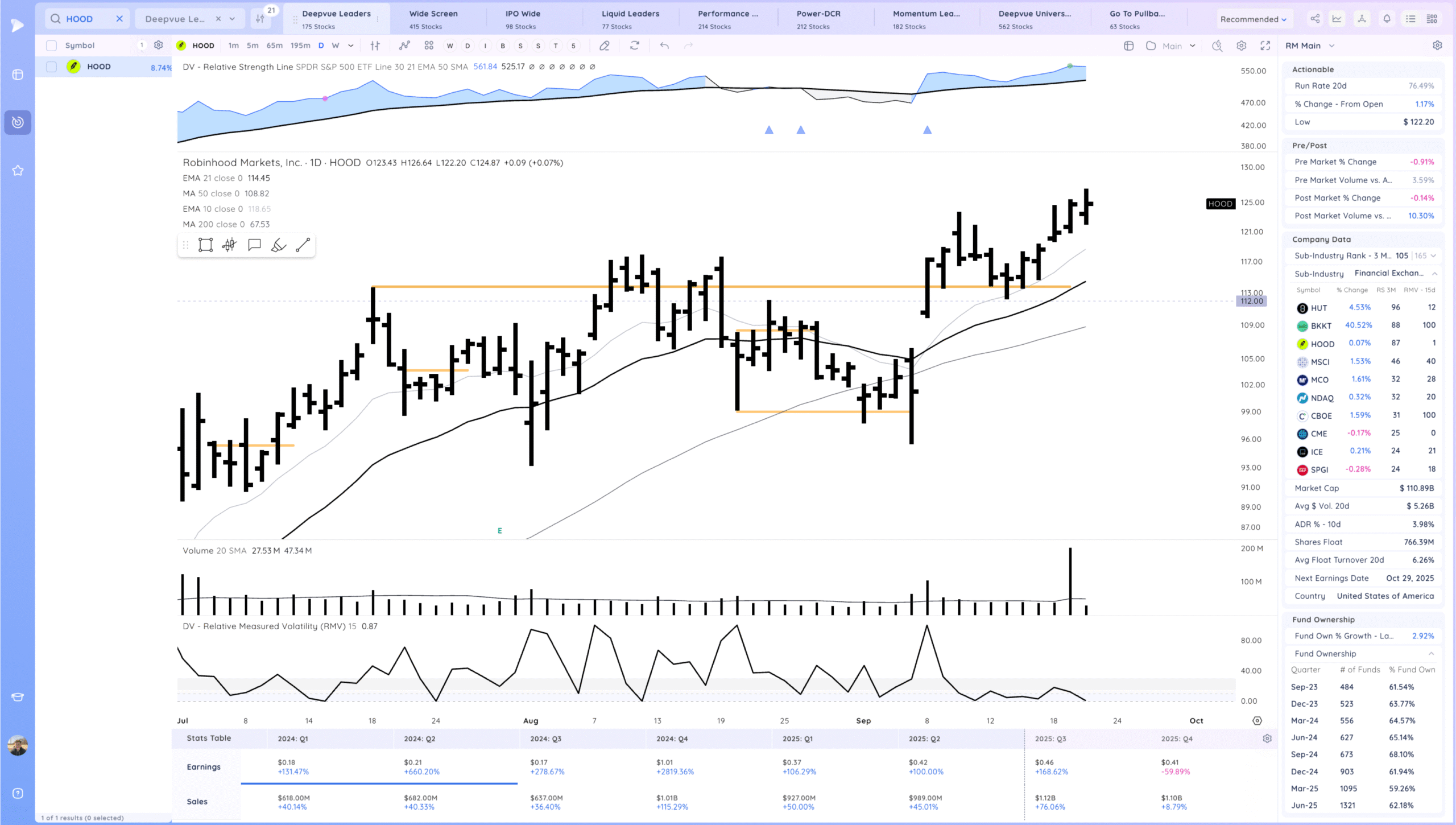
Task: Enter fullscreen chart mode
Action: coord(1265,46)
